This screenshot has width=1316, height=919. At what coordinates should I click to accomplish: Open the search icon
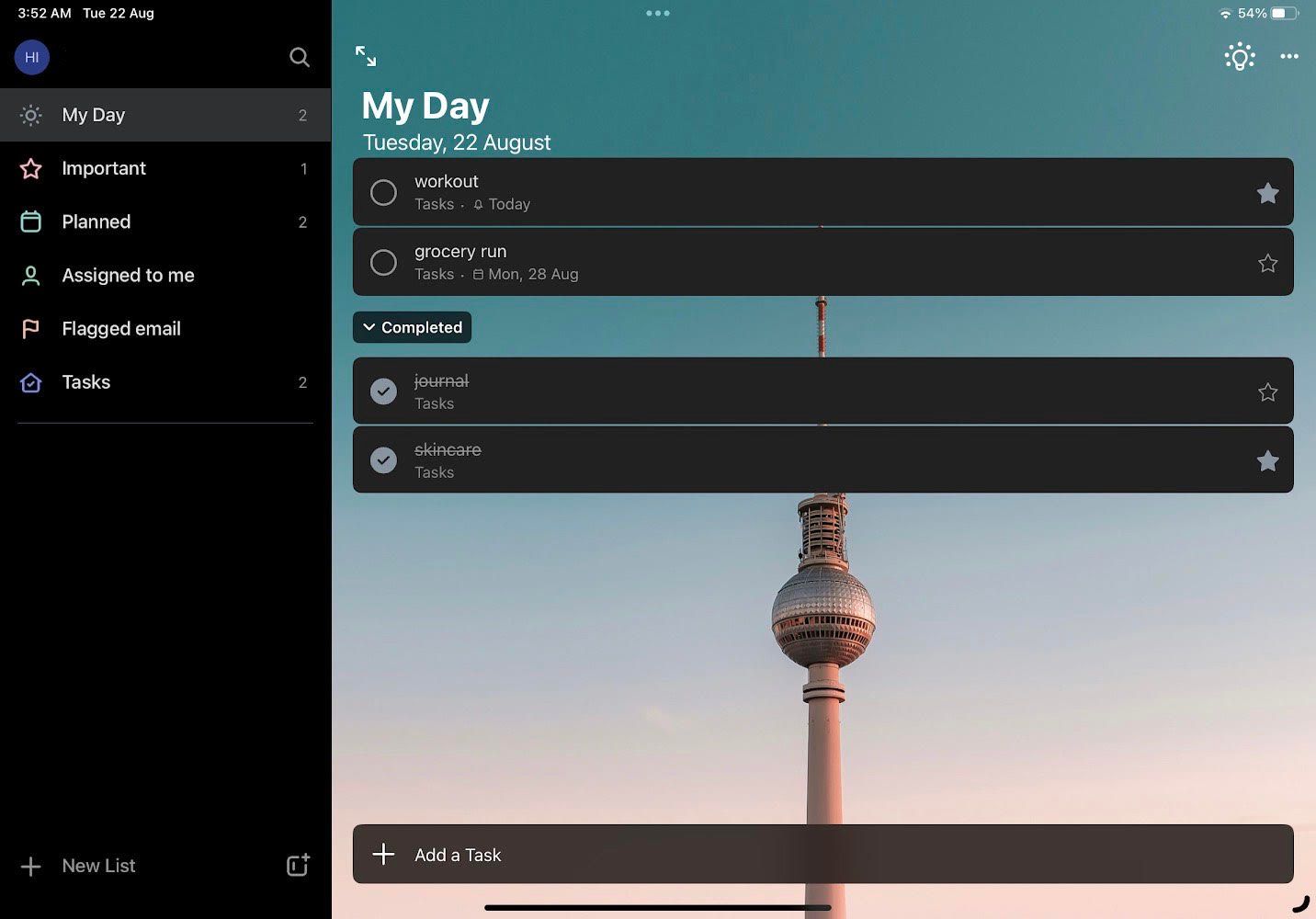pos(300,57)
